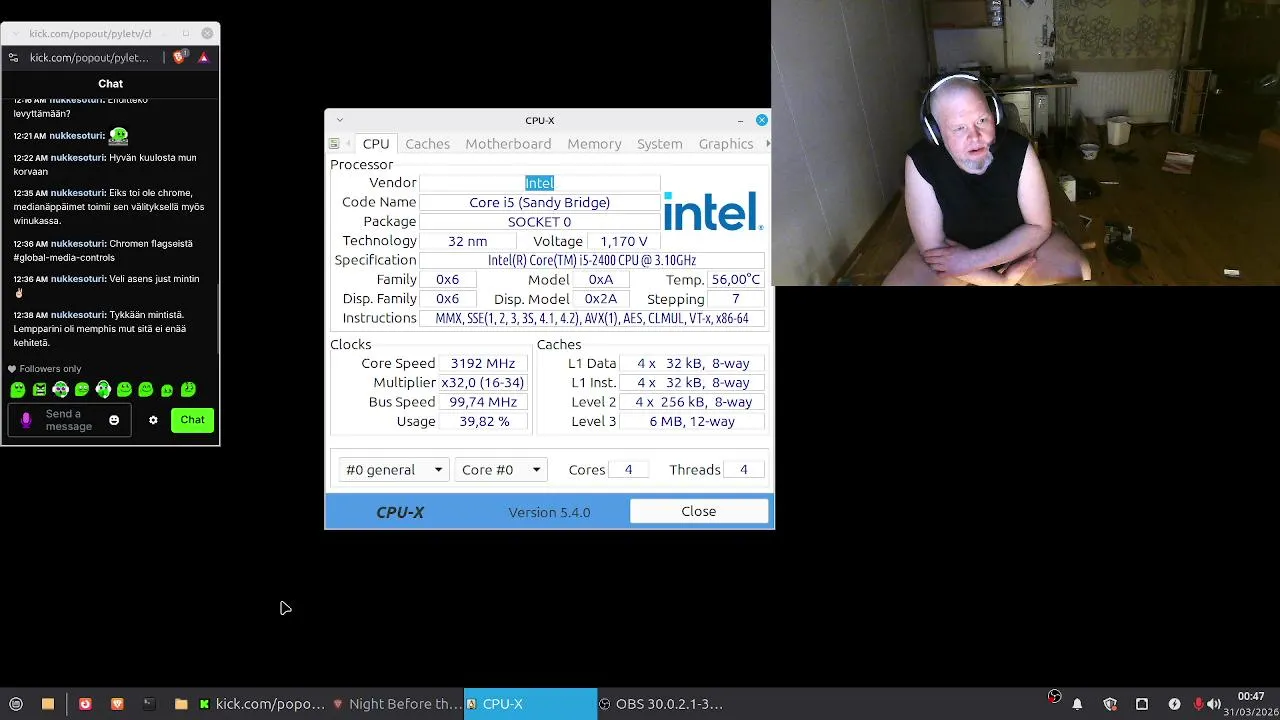Open the tab list icon left of CPU tab
This screenshot has height=720, width=1280.
click(334, 144)
